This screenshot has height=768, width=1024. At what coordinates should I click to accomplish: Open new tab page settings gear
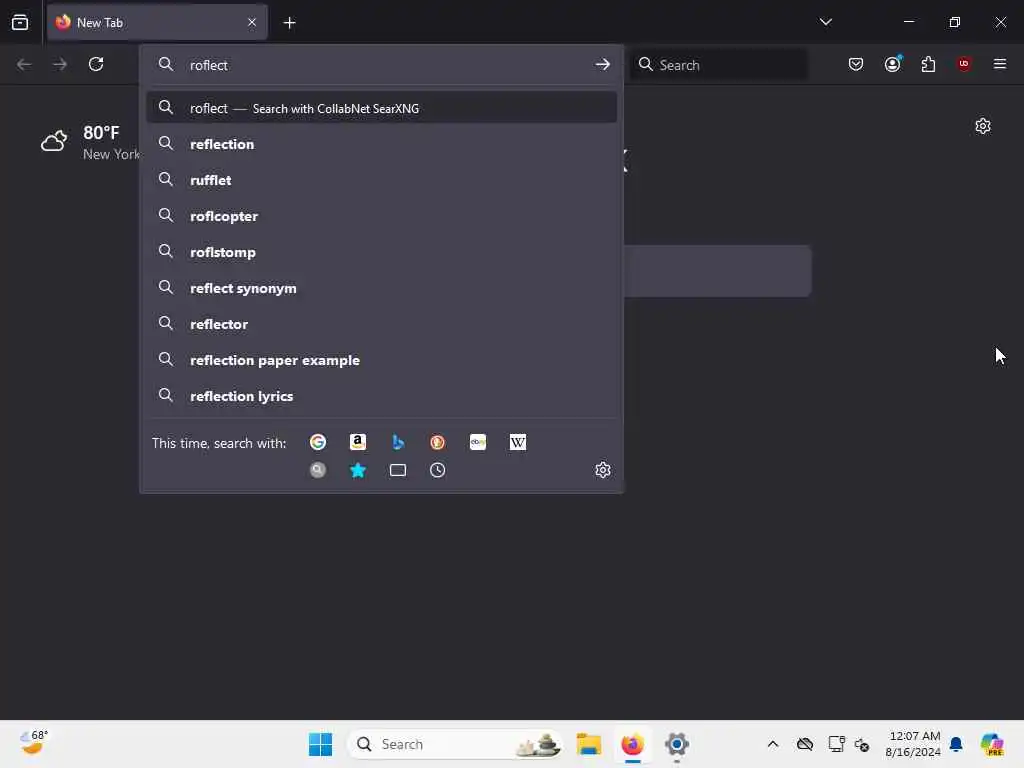pos(983,126)
